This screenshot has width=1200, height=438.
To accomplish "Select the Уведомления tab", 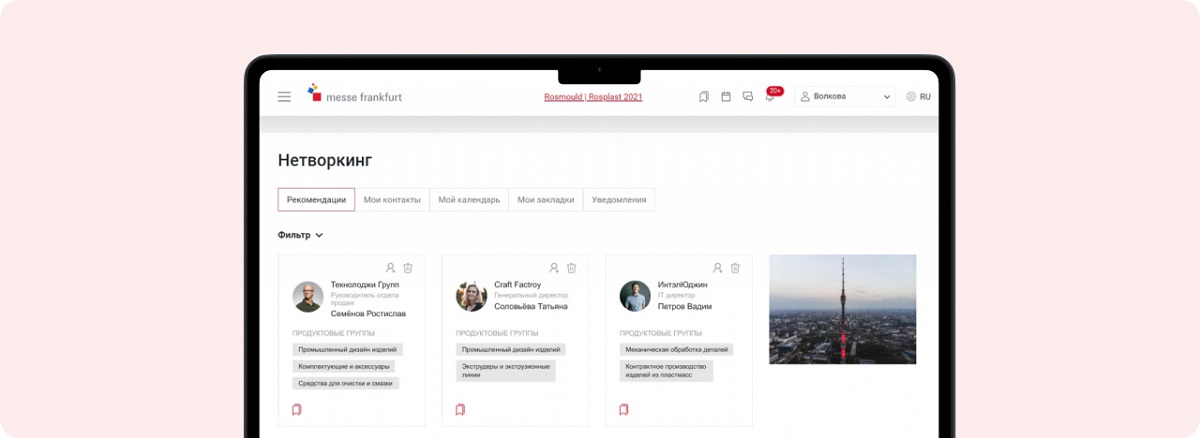I will [x=619, y=199].
